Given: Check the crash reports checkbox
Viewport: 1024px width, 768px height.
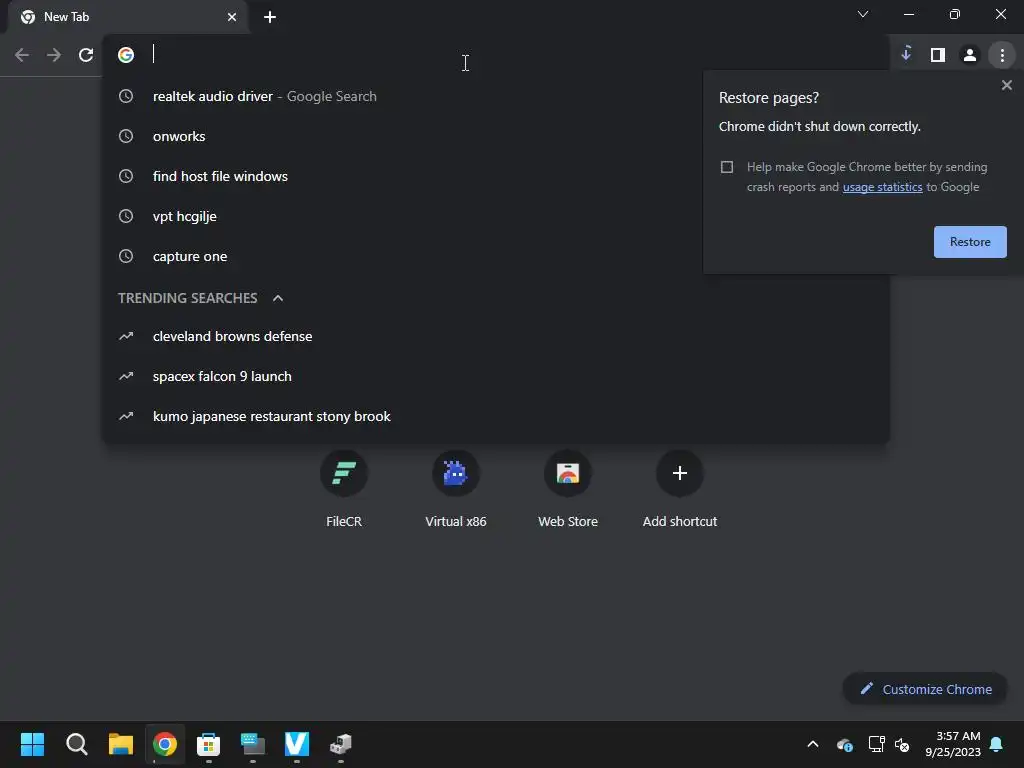Looking at the screenshot, I should pyautogui.click(x=727, y=167).
